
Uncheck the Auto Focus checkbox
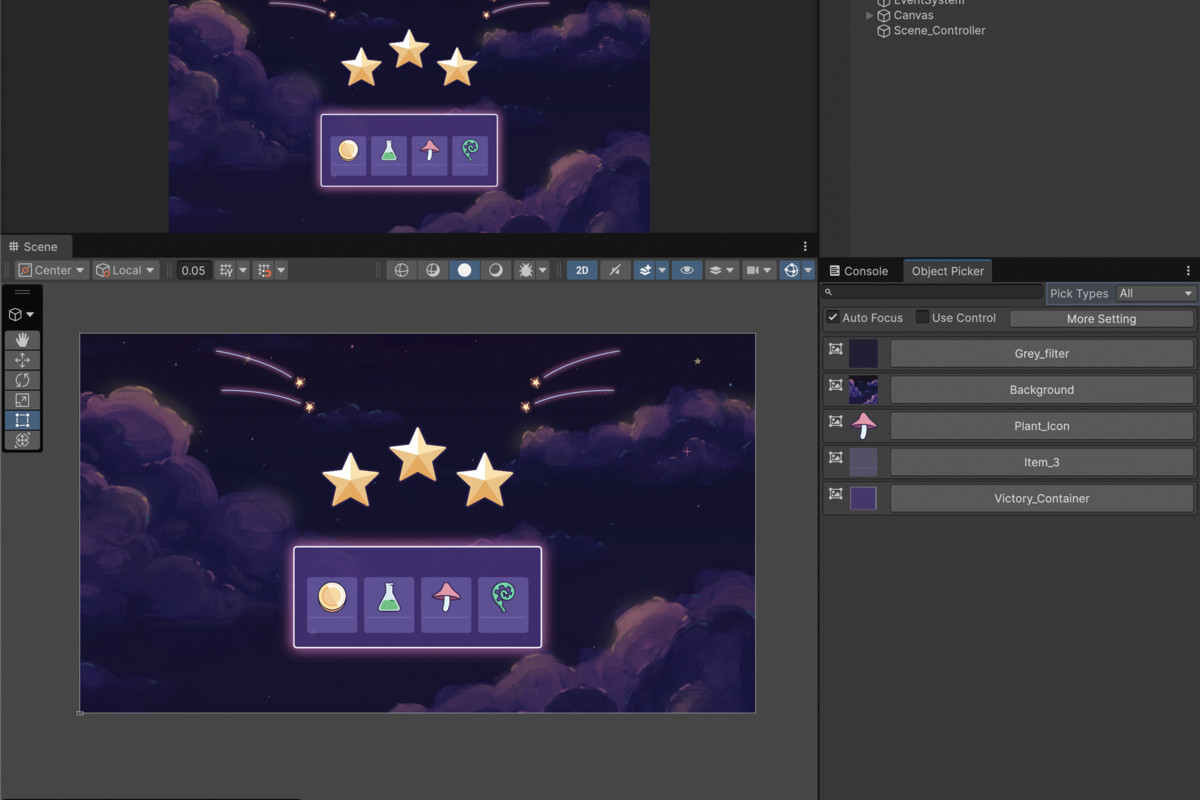(x=832, y=317)
